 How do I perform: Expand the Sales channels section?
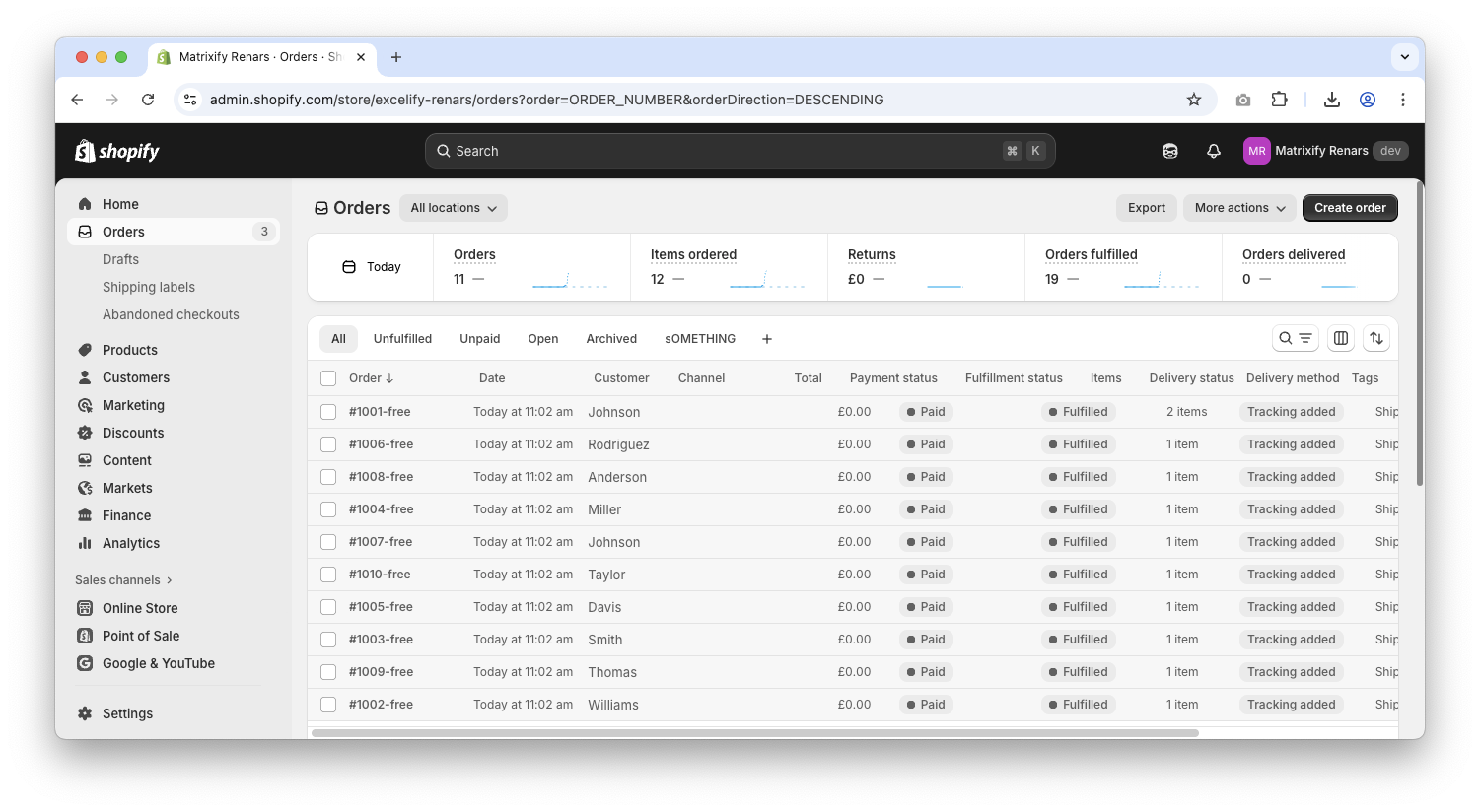[123, 580]
